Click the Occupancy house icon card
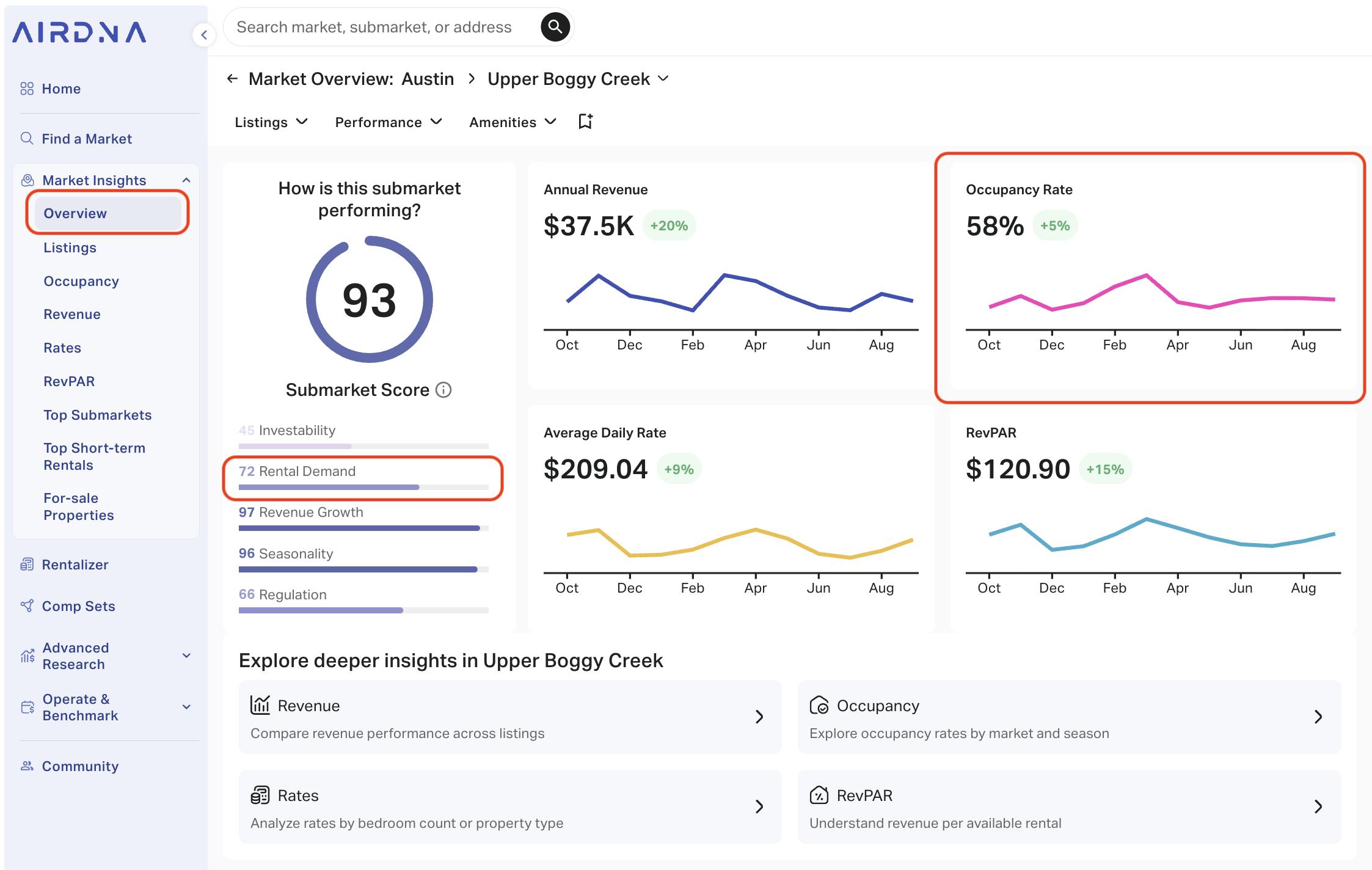1372x870 pixels. pyautogui.click(x=819, y=705)
